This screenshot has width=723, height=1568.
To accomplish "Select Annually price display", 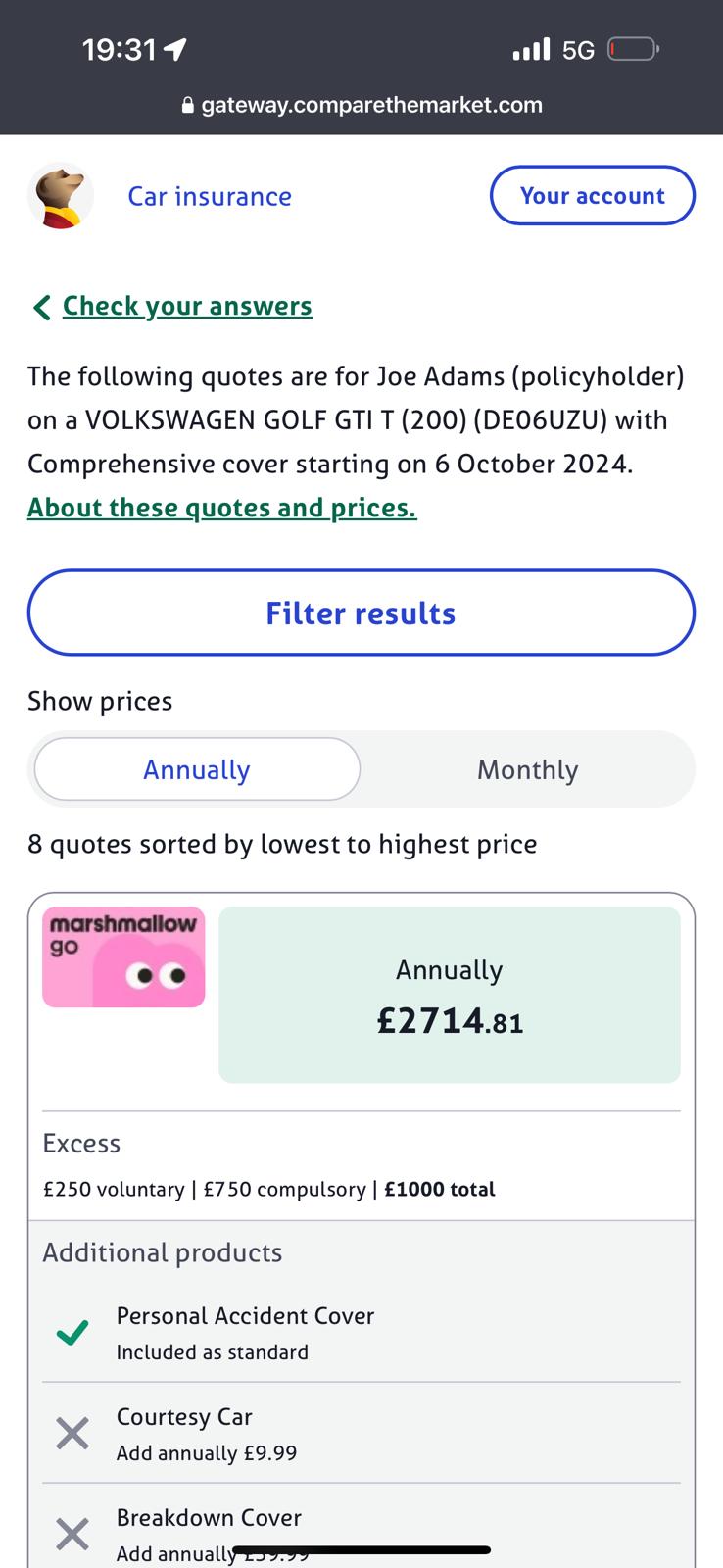I will [x=197, y=769].
